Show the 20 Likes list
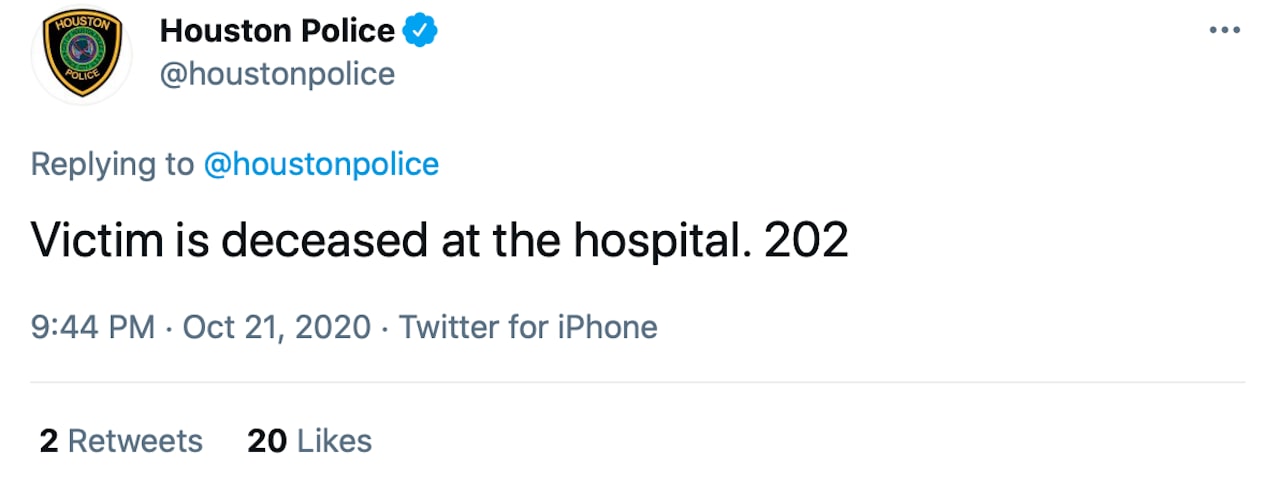Image resolution: width=1280 pixels, height=481 pixels. [310, 441]
